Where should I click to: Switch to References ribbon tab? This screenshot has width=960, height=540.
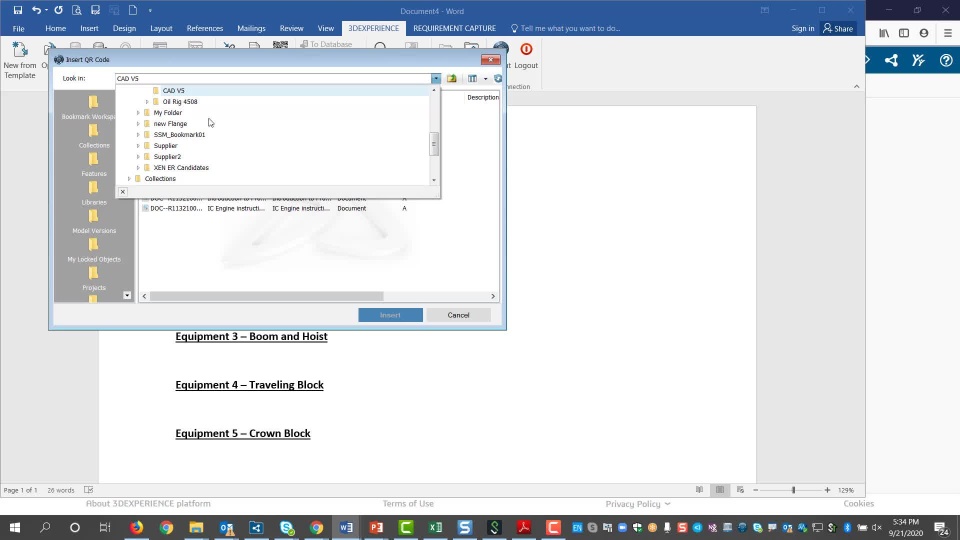(x=204, y=28)
